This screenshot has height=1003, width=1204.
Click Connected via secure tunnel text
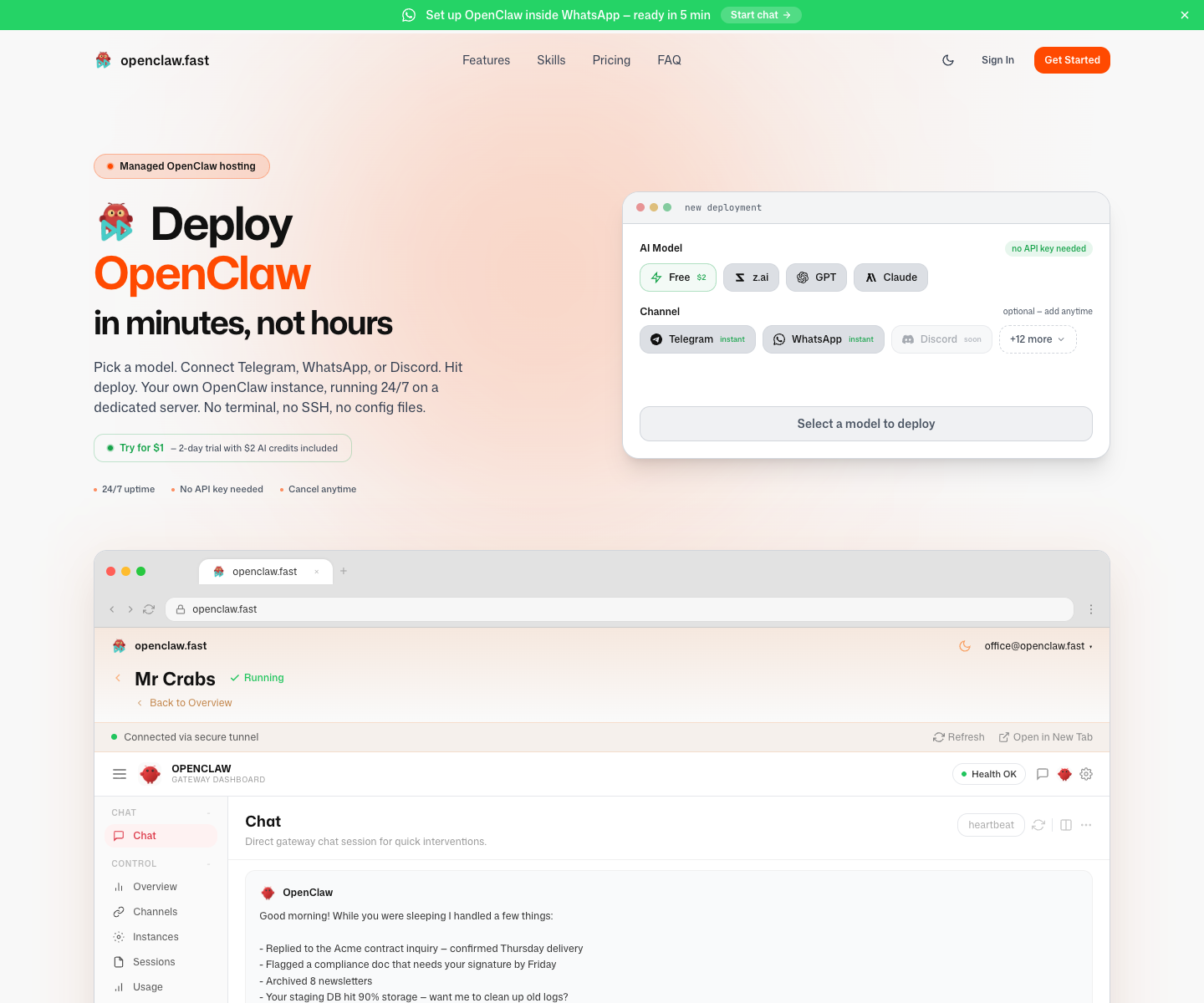click(191, 737)
